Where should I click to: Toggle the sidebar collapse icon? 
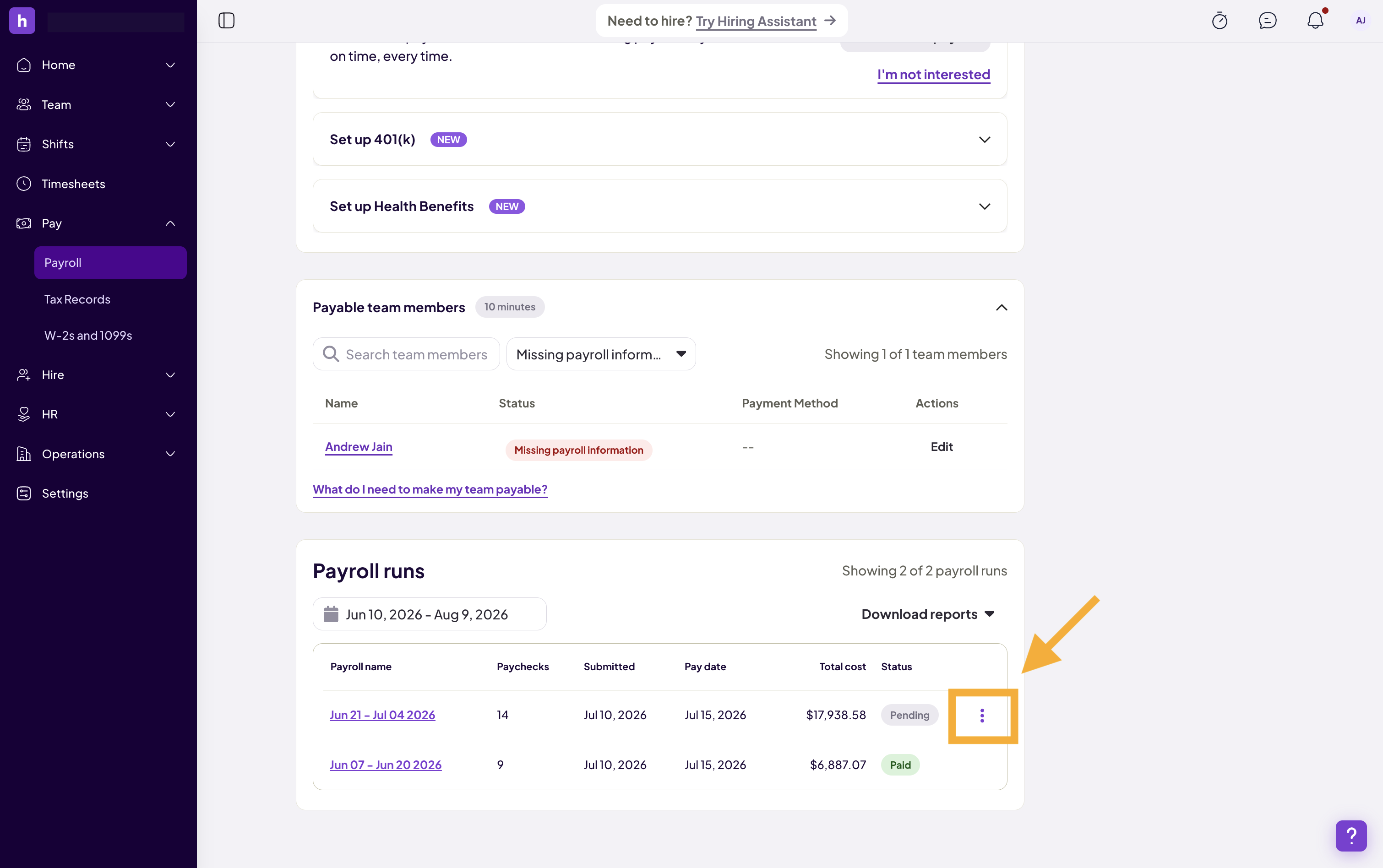[x=226, y=21]
